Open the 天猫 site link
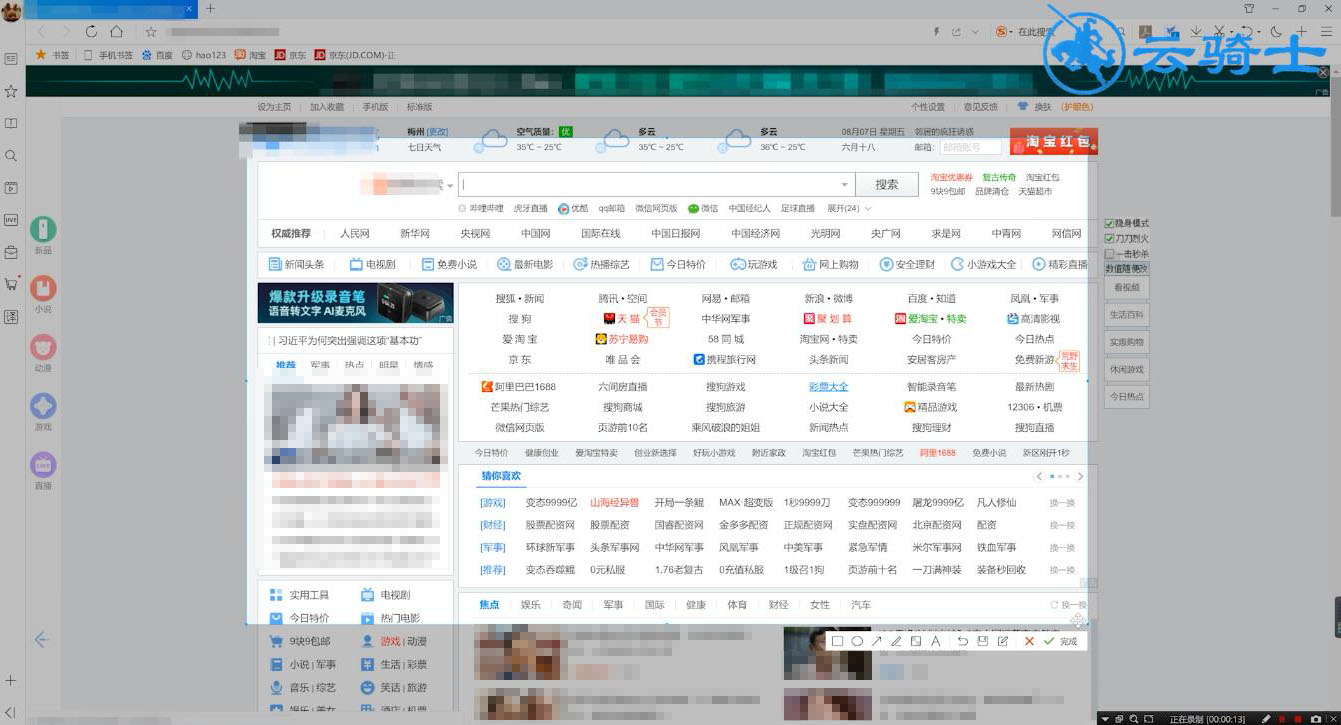This screenshot has height=725, width=1341. (x=621, y=319)
